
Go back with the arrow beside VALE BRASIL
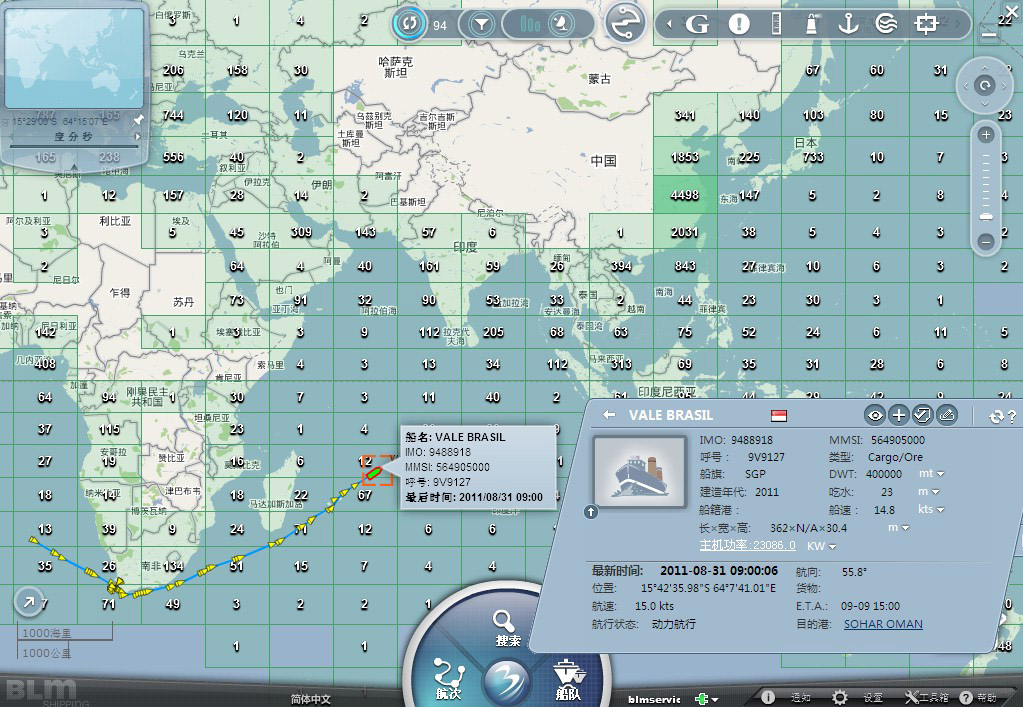click(609, 415)
